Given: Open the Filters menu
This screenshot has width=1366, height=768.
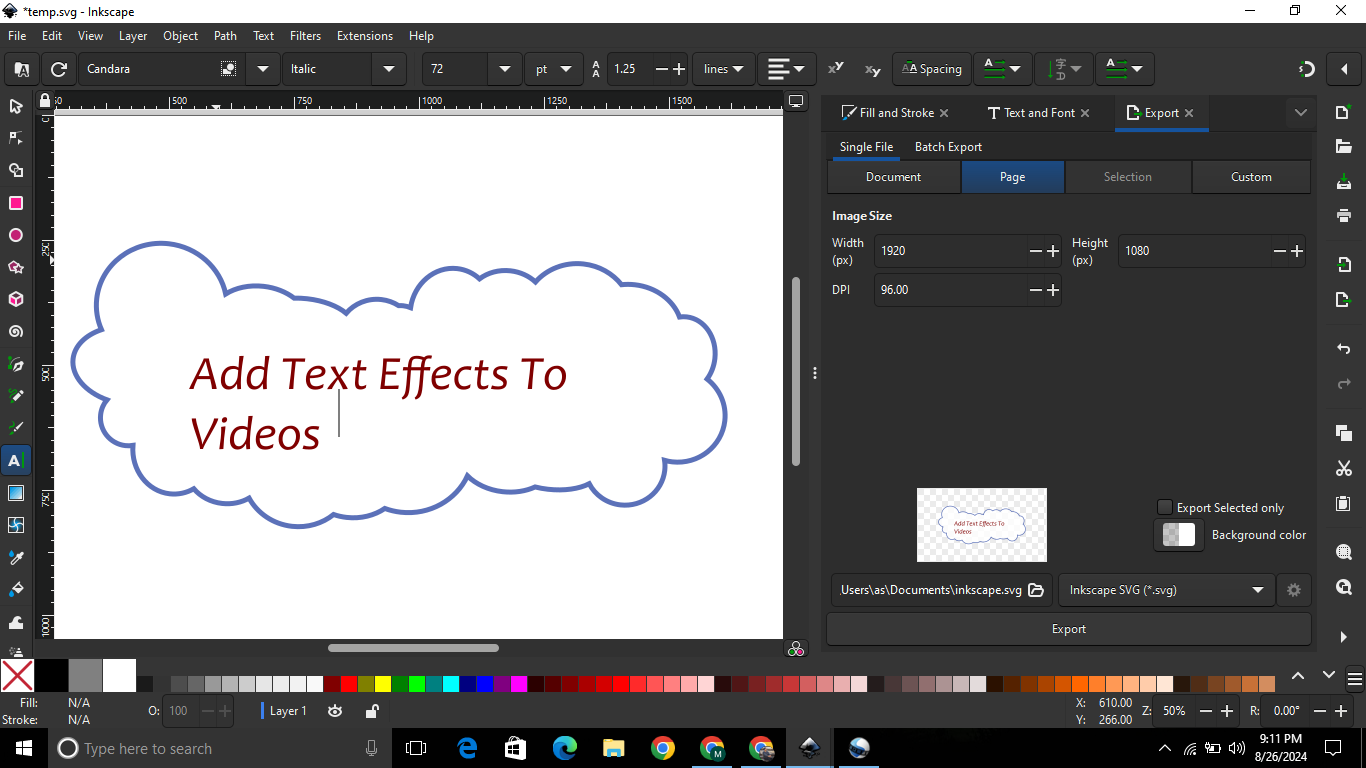Looking at the screenshot, I should point(305,36).
